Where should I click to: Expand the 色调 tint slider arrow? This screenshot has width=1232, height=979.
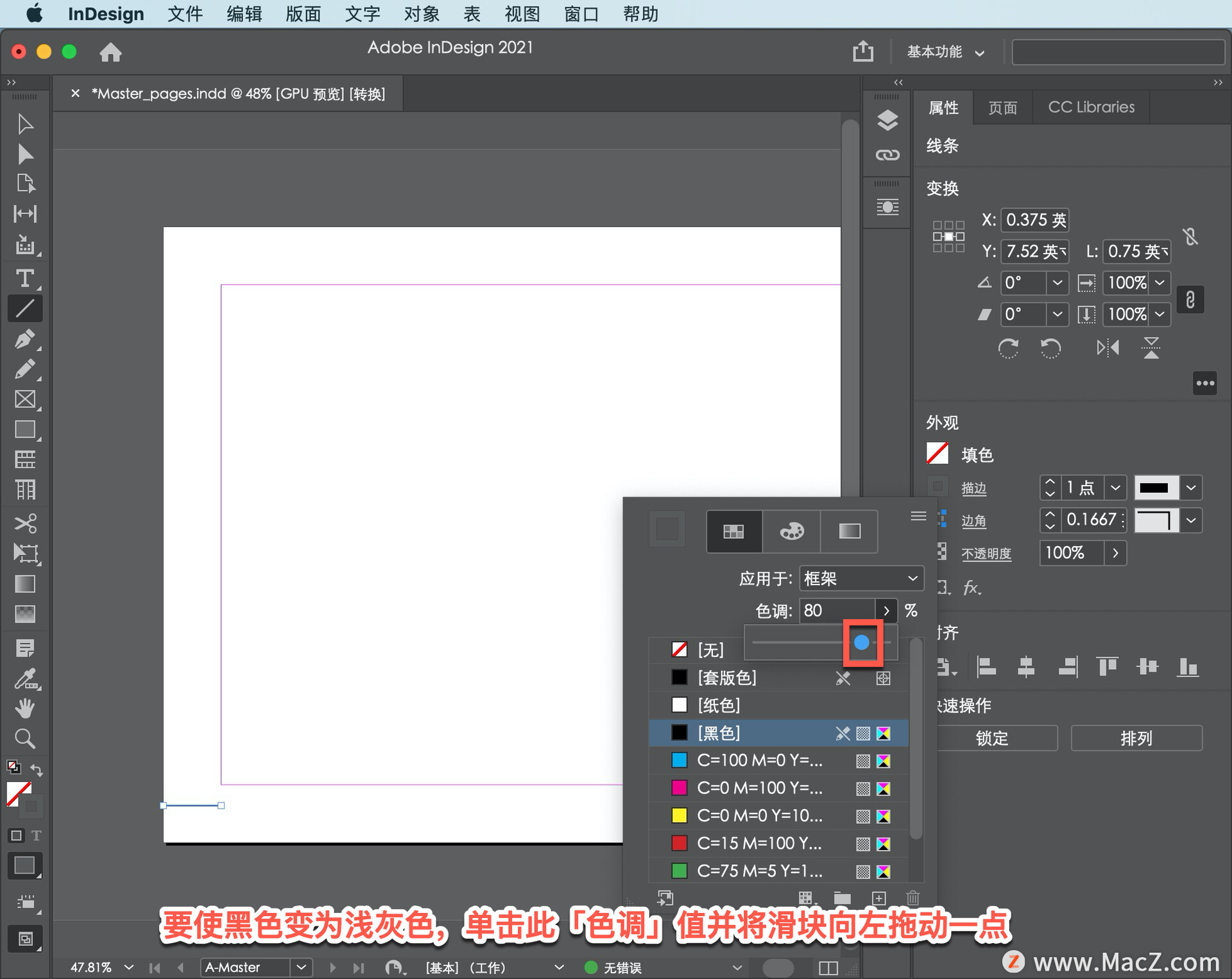[886, 611]
